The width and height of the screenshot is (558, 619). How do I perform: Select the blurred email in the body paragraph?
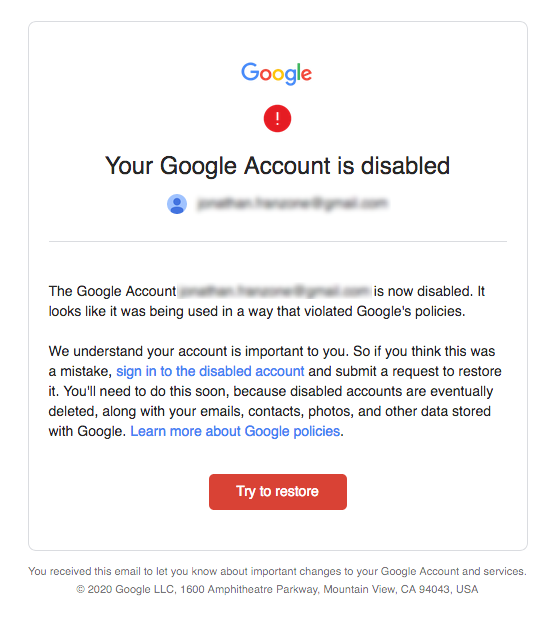(274, 291)
